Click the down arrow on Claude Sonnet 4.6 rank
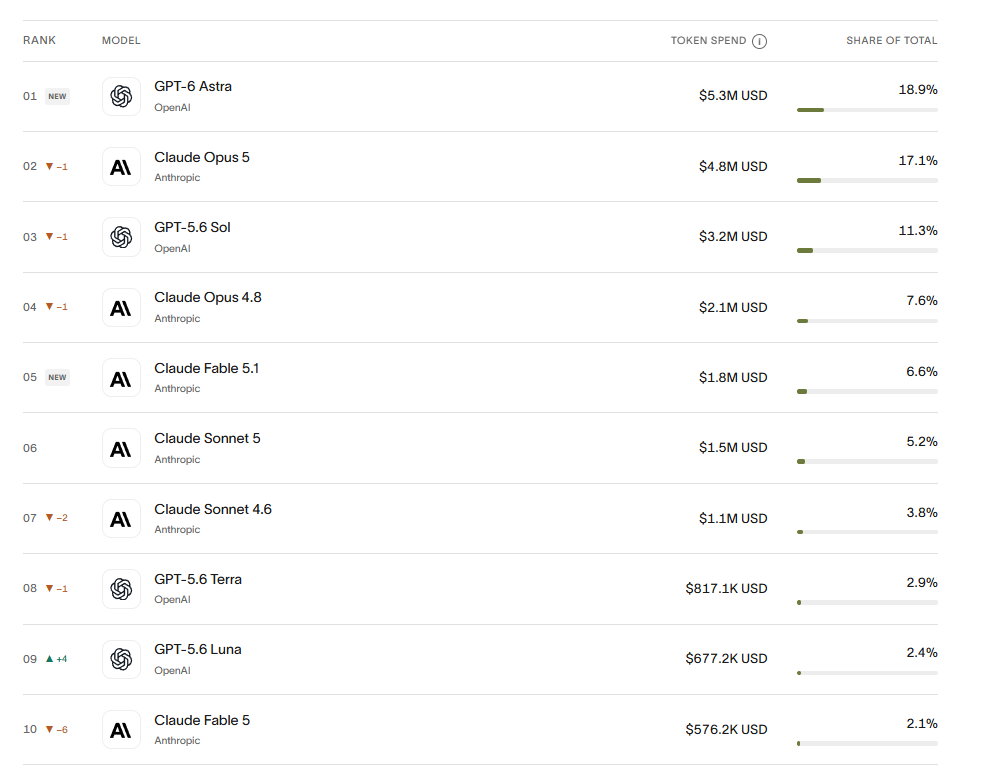The image size is (992, 767). [49, 518]
